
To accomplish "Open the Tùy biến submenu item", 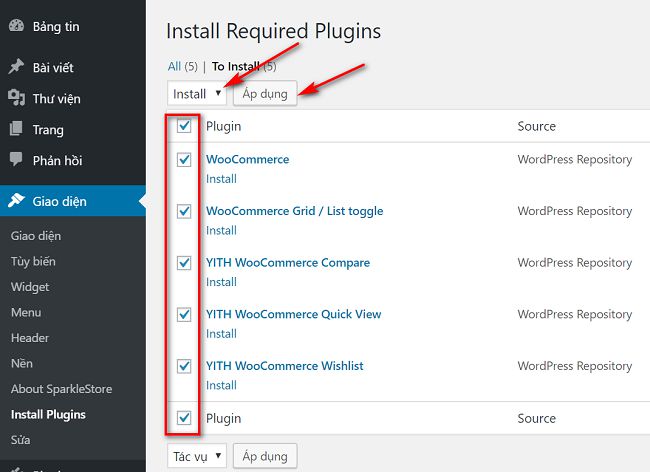I will click(33, 261).
